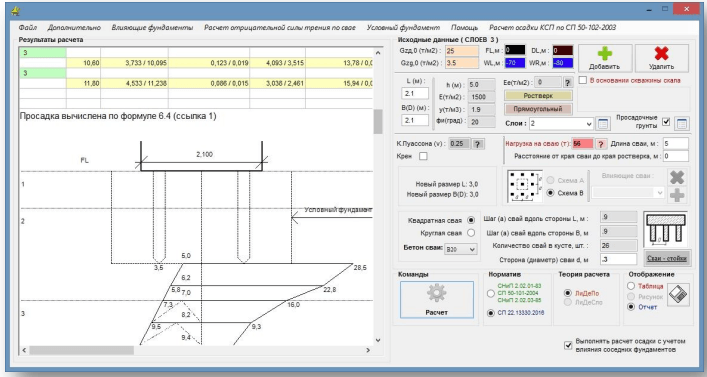Viewport: 707px width, 377px height.
Task: Click help question mark next to К.Пуассона
Action: pos(477,144)
